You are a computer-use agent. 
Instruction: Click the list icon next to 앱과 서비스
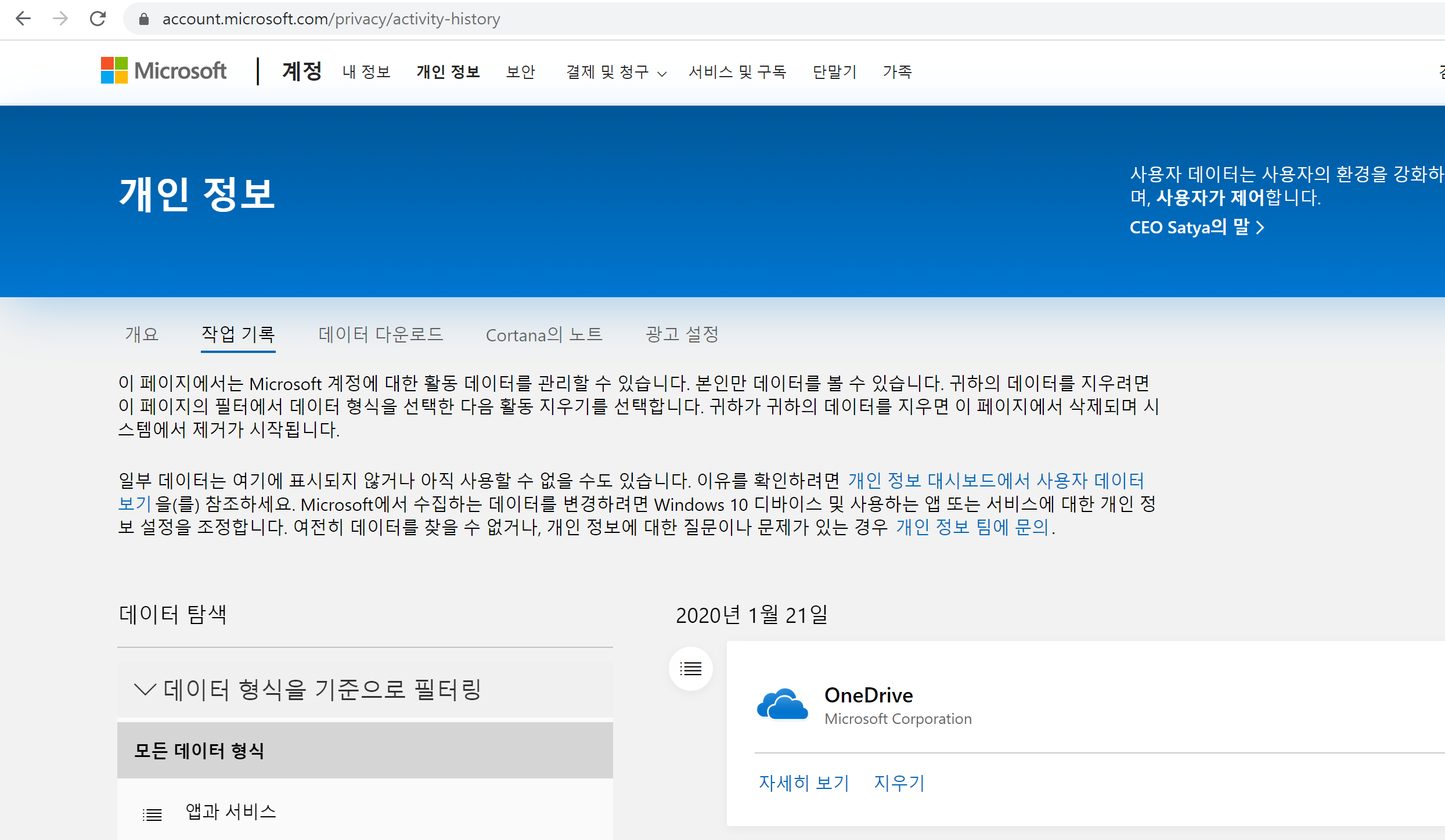[152, 814]
